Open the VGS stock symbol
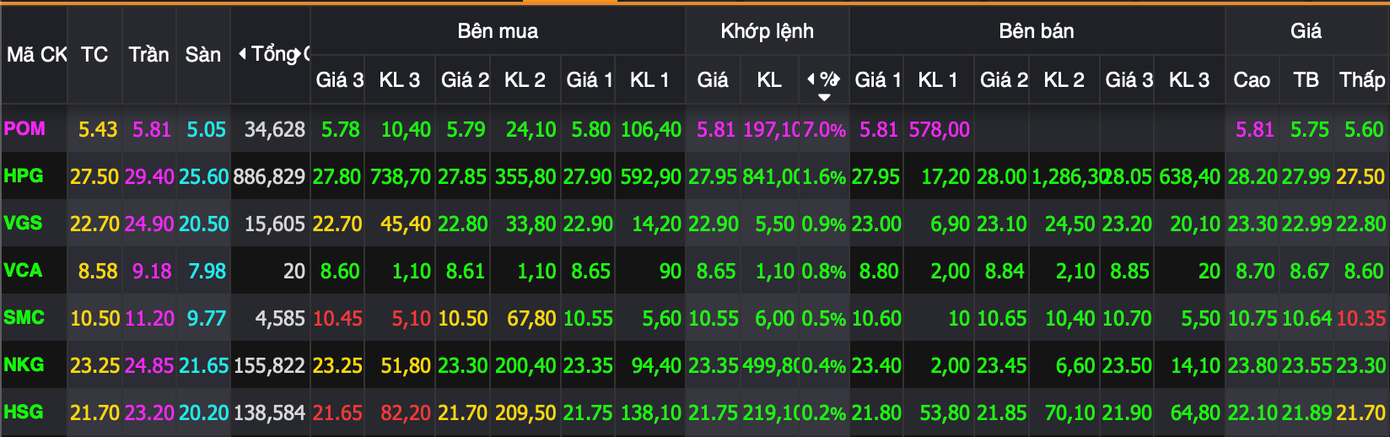The height and width of the screenshot is (437, 1390). coord(22,223)
